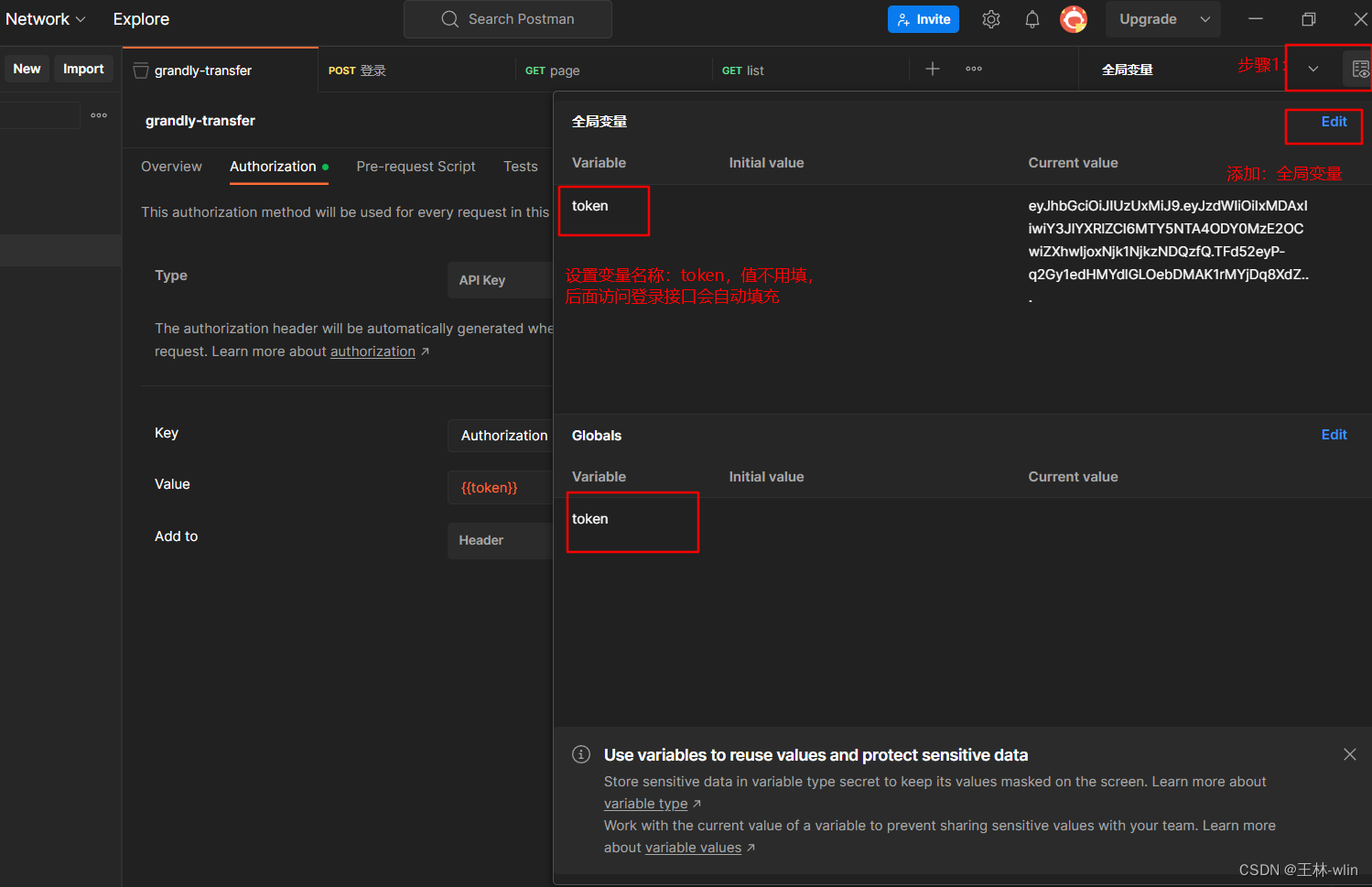
Task: Expand the environment selector chevron
Action: click(x=1313, y=69)
